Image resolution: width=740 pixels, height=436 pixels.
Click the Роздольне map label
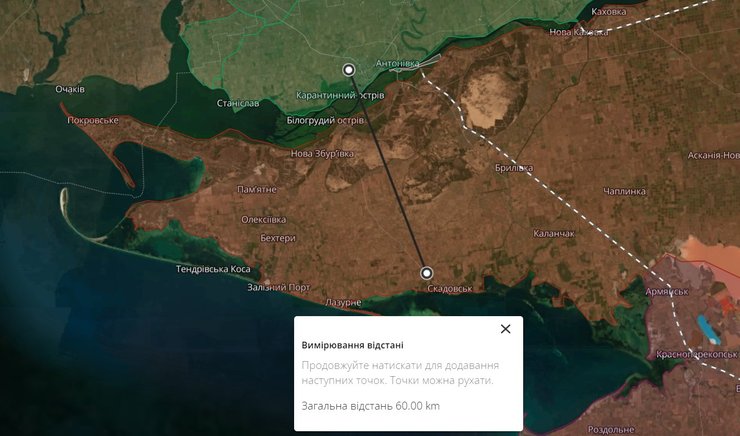pyautogui.click(x=611, y=429)
